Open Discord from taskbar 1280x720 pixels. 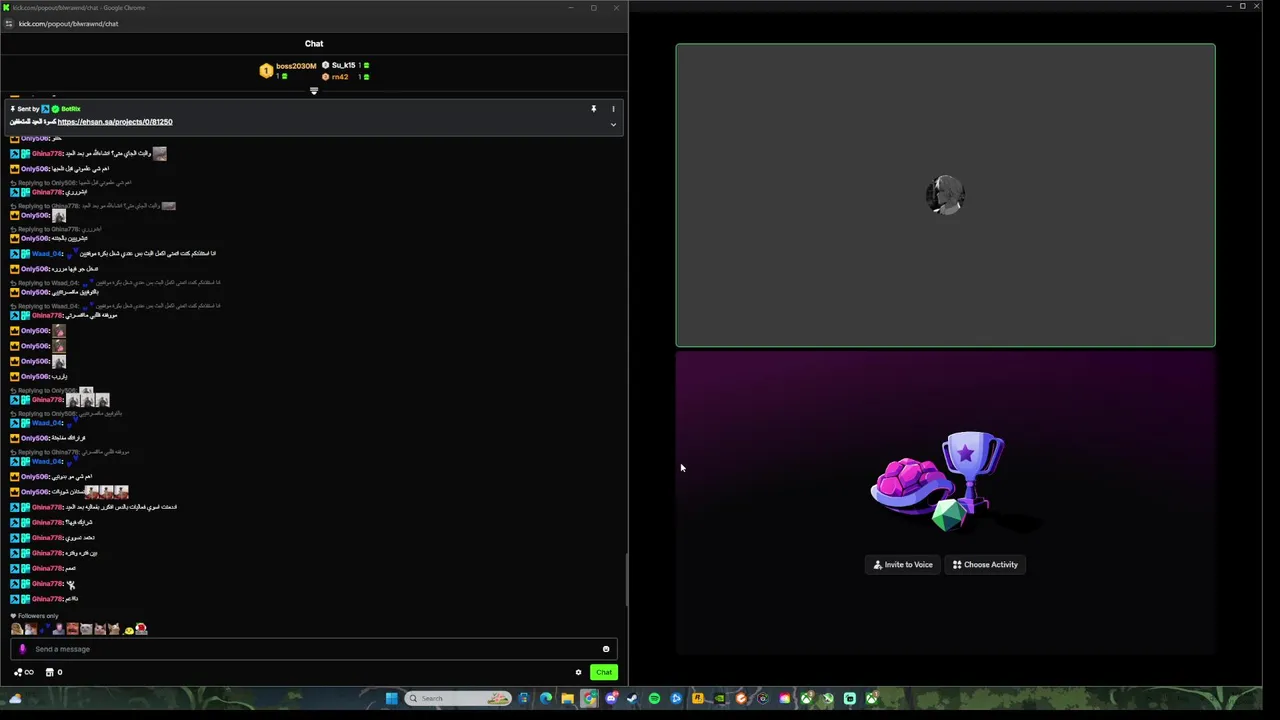tap(611, 698)
